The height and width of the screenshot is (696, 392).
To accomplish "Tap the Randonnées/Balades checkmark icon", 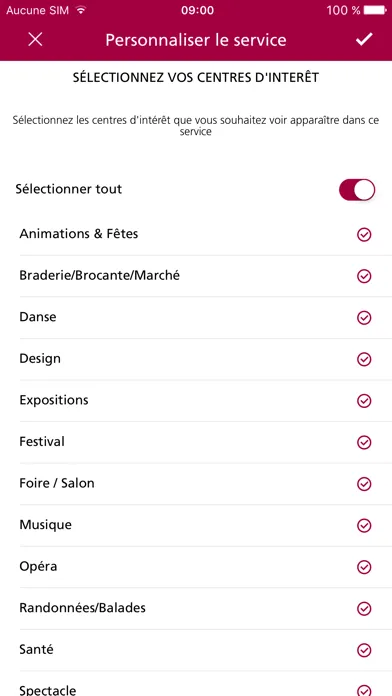I will [x=364, y=609].
